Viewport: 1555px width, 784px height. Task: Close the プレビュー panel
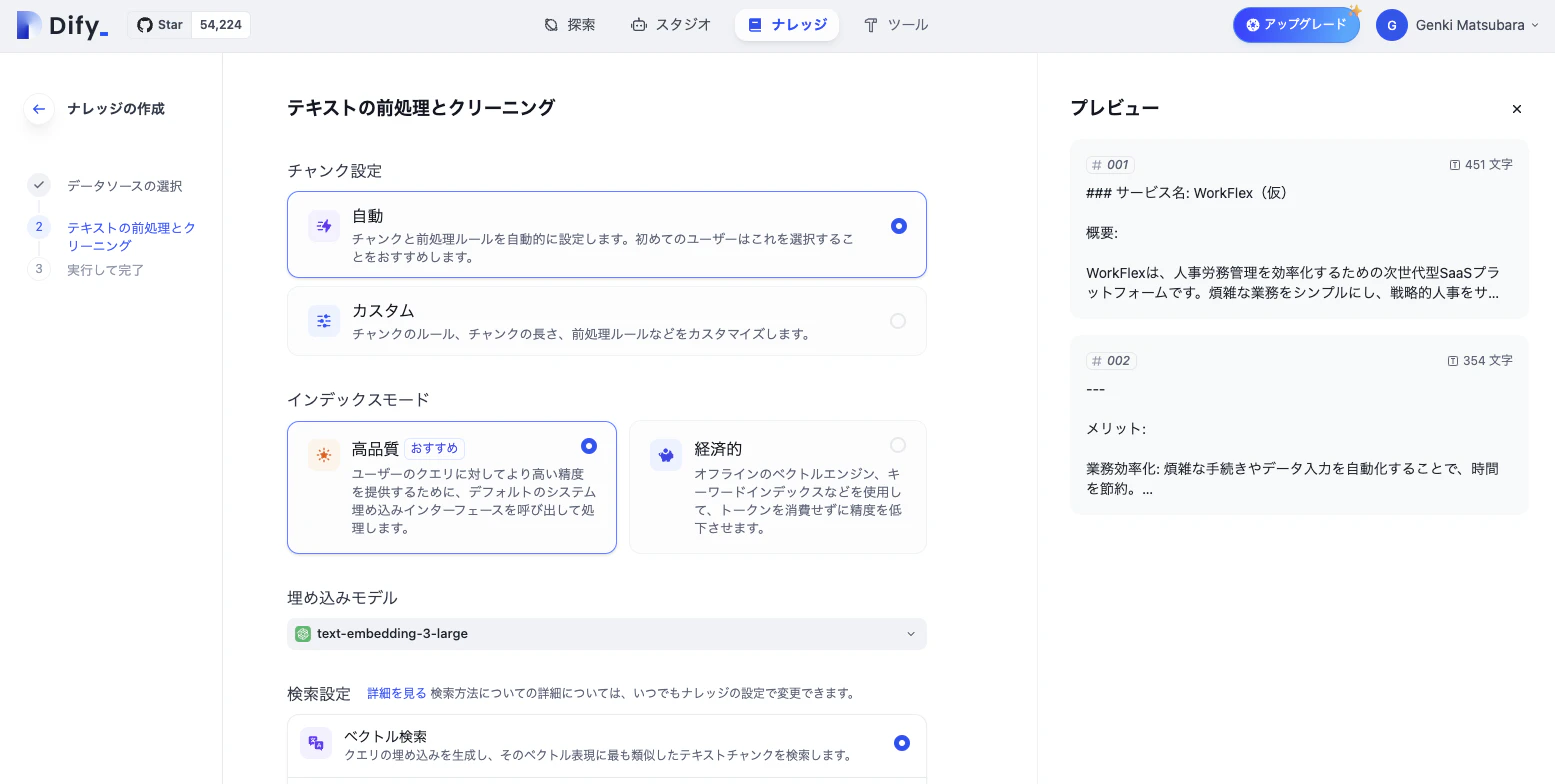[x=1517, y=109]
